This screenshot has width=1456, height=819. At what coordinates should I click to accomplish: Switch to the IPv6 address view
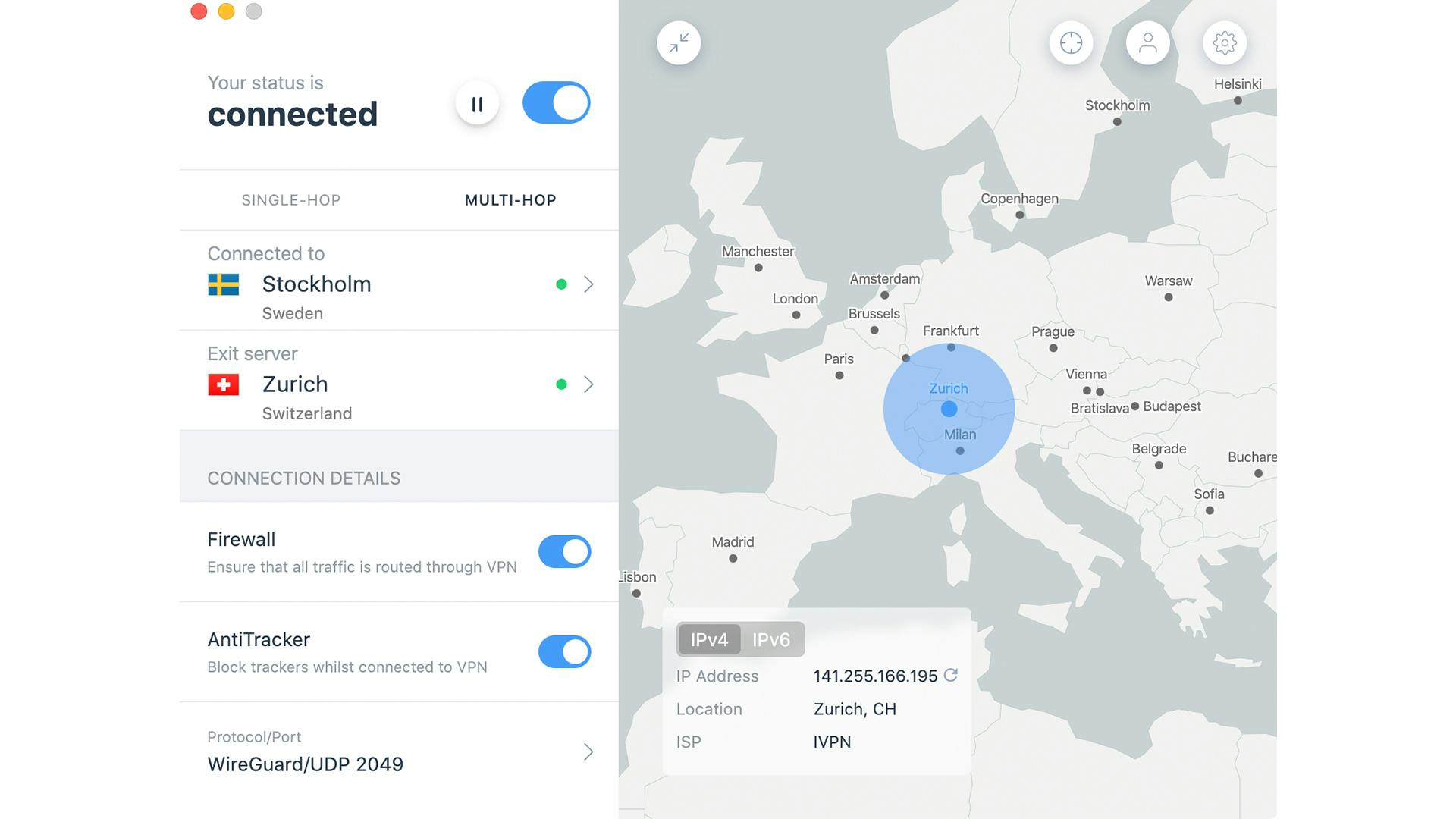coord(770,640)
